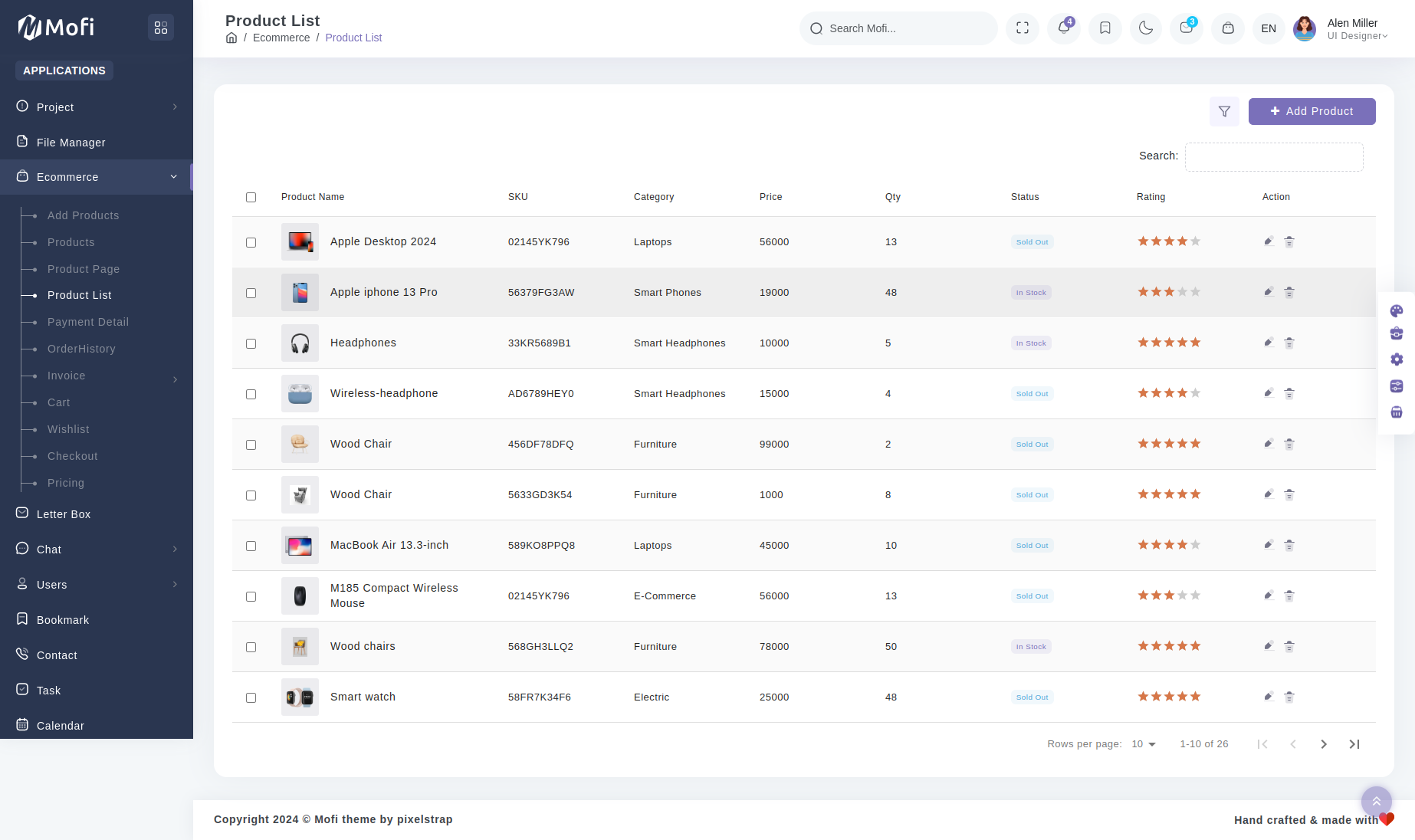Screen dimensions: 1415x840
Task: Open the bookmark icon in top bar
Action: pyautogui.click(x=1105, y=28)
